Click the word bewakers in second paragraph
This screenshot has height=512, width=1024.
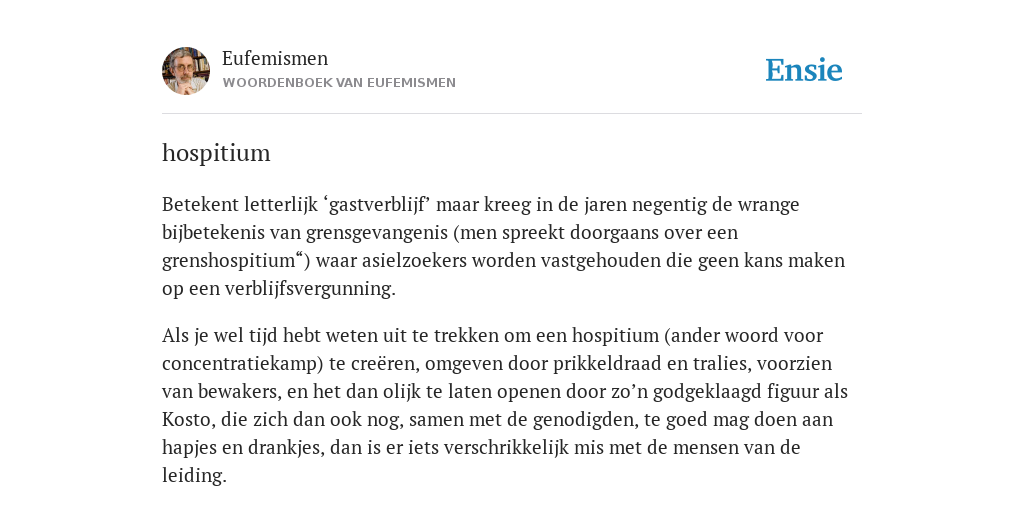coord(231,392)
